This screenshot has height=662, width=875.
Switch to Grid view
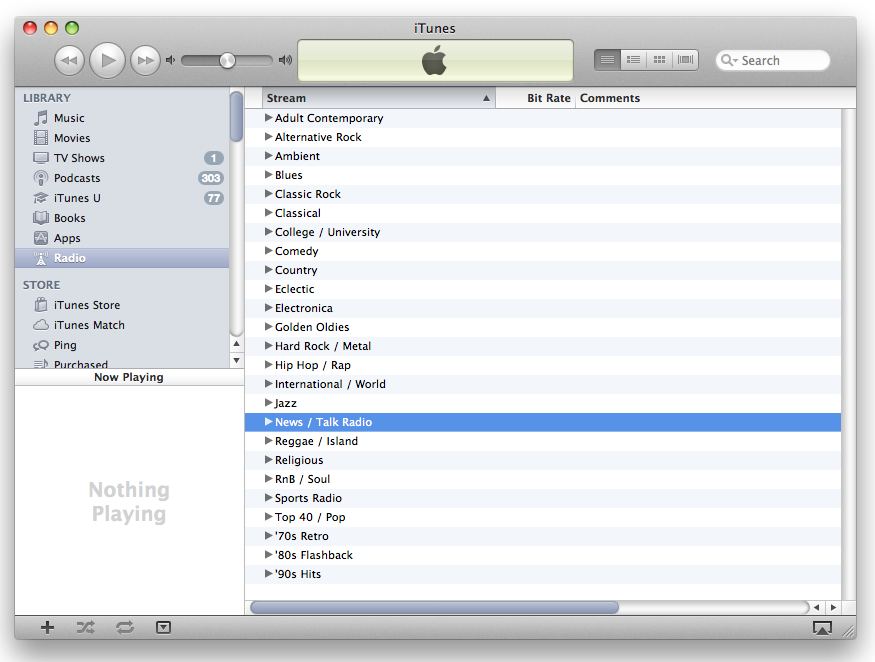tap(659, 60)
